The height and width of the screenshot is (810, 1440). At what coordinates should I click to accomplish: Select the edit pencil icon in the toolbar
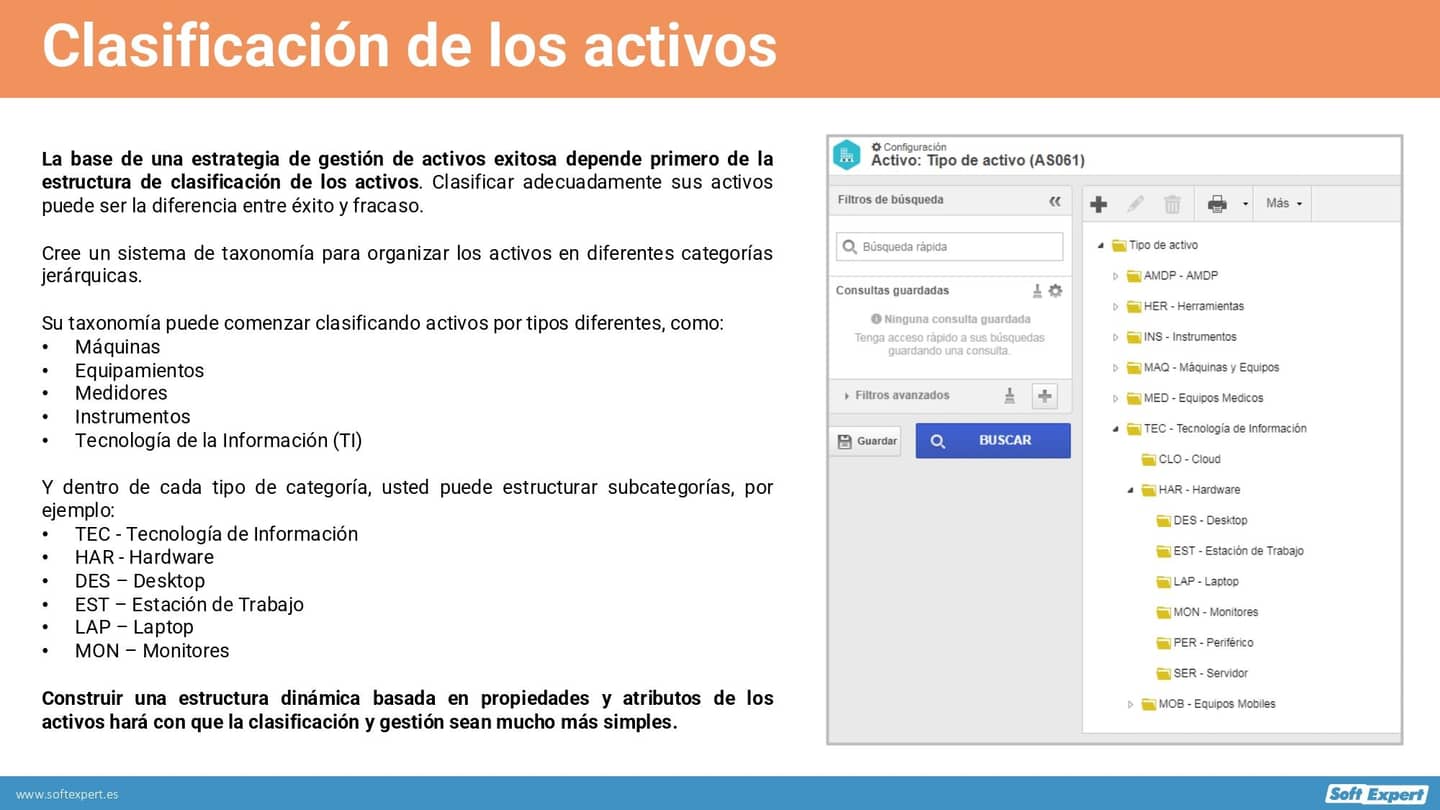pyautogui.click(x=1136, y=204)
